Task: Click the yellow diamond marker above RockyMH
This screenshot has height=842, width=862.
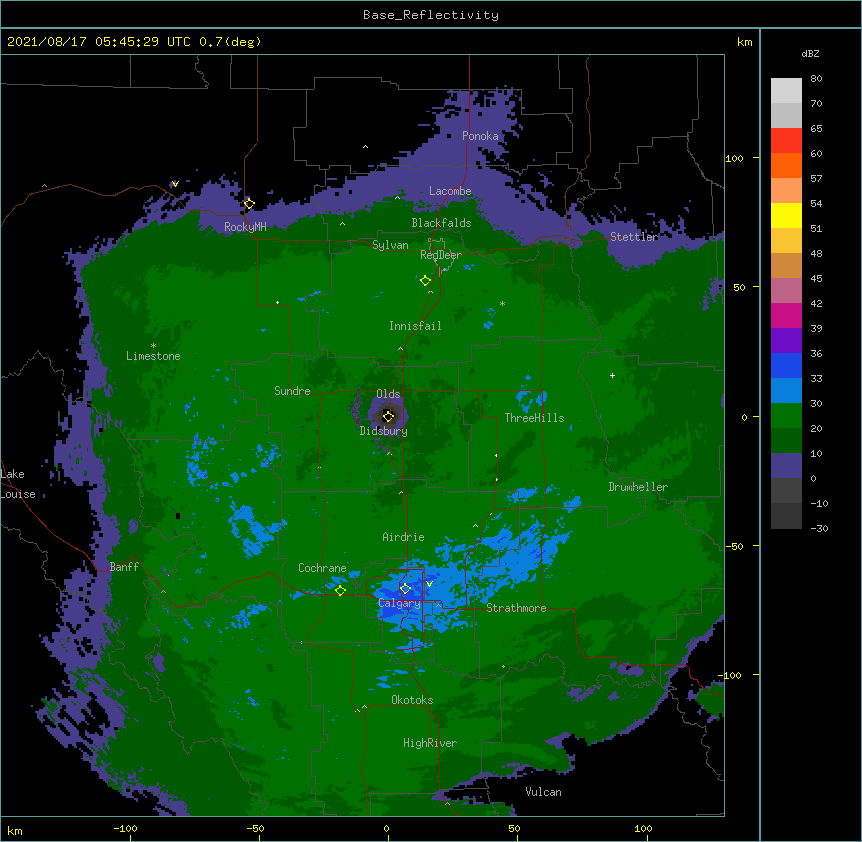Action: click(249, 204)
